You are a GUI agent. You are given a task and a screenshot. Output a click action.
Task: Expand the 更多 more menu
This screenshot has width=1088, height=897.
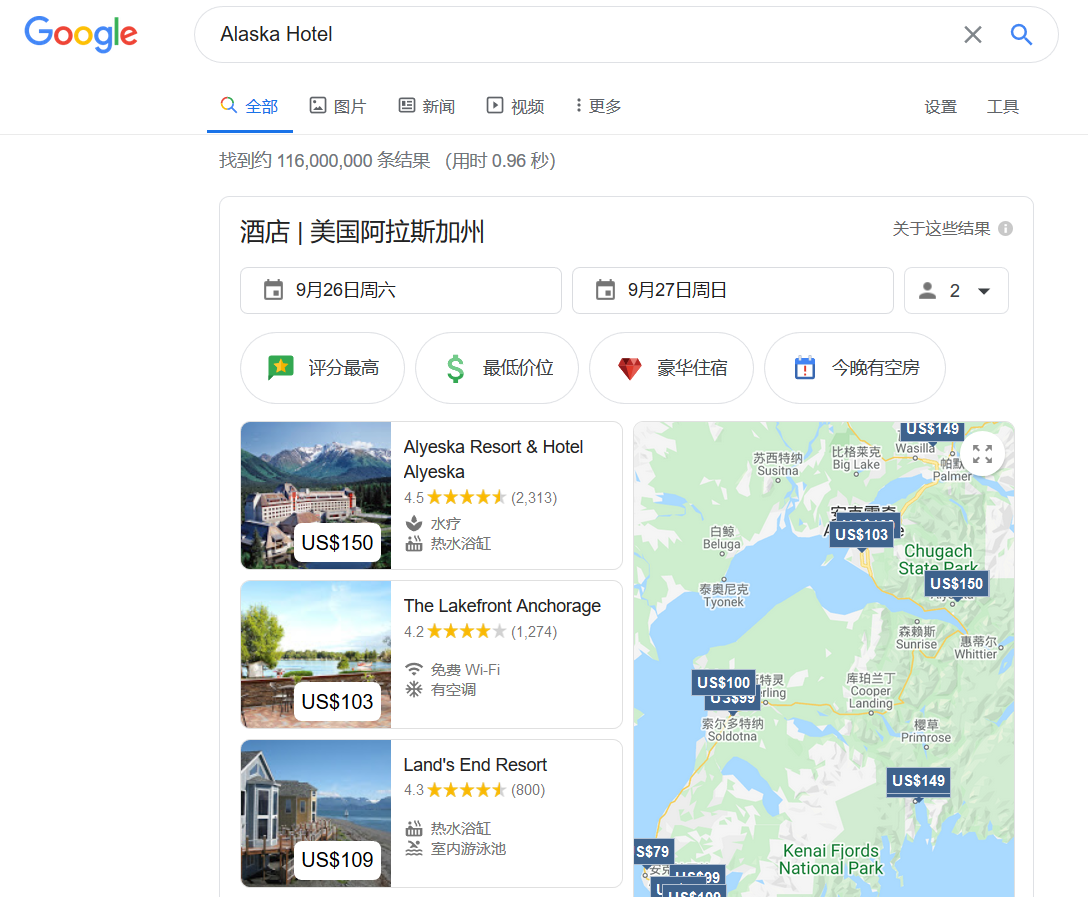click(x=598, y=106)
